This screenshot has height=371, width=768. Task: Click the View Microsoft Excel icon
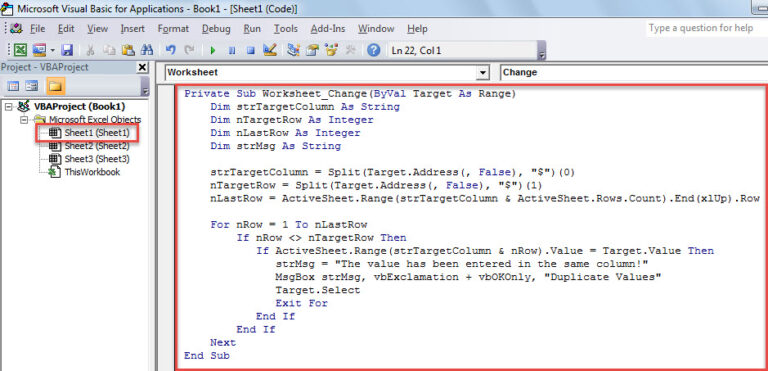tap(20, 50)
